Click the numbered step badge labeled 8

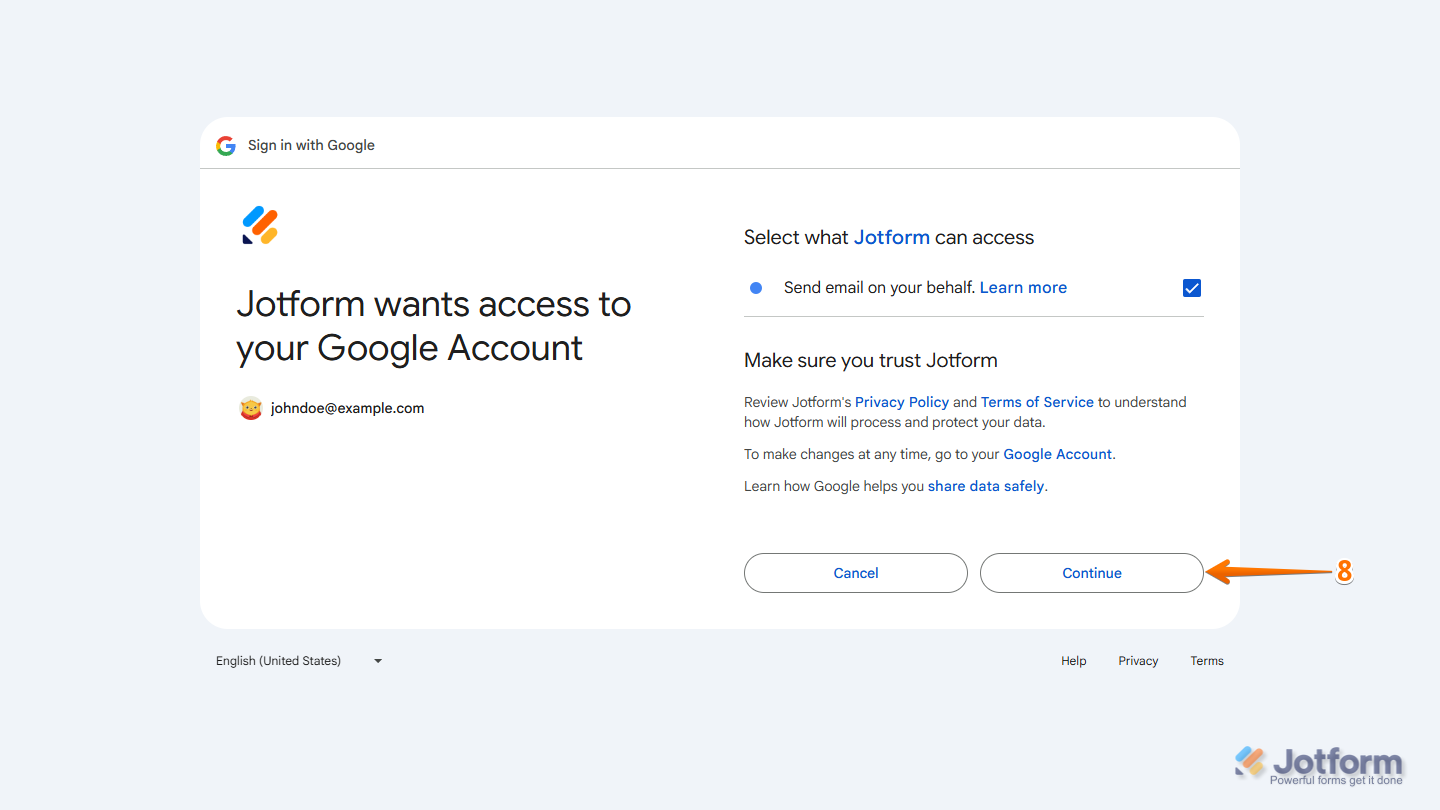(x=1344, y=573)
